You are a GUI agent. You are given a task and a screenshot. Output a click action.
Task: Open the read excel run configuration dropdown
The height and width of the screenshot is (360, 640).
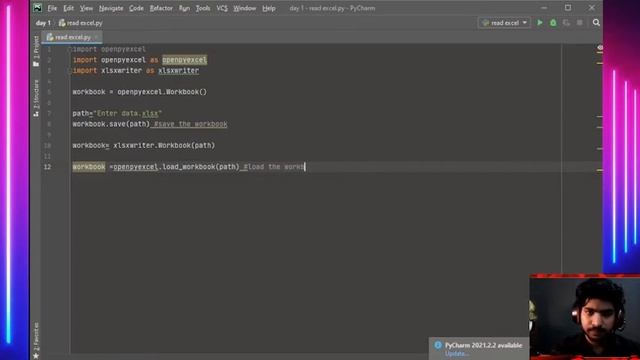504,23
